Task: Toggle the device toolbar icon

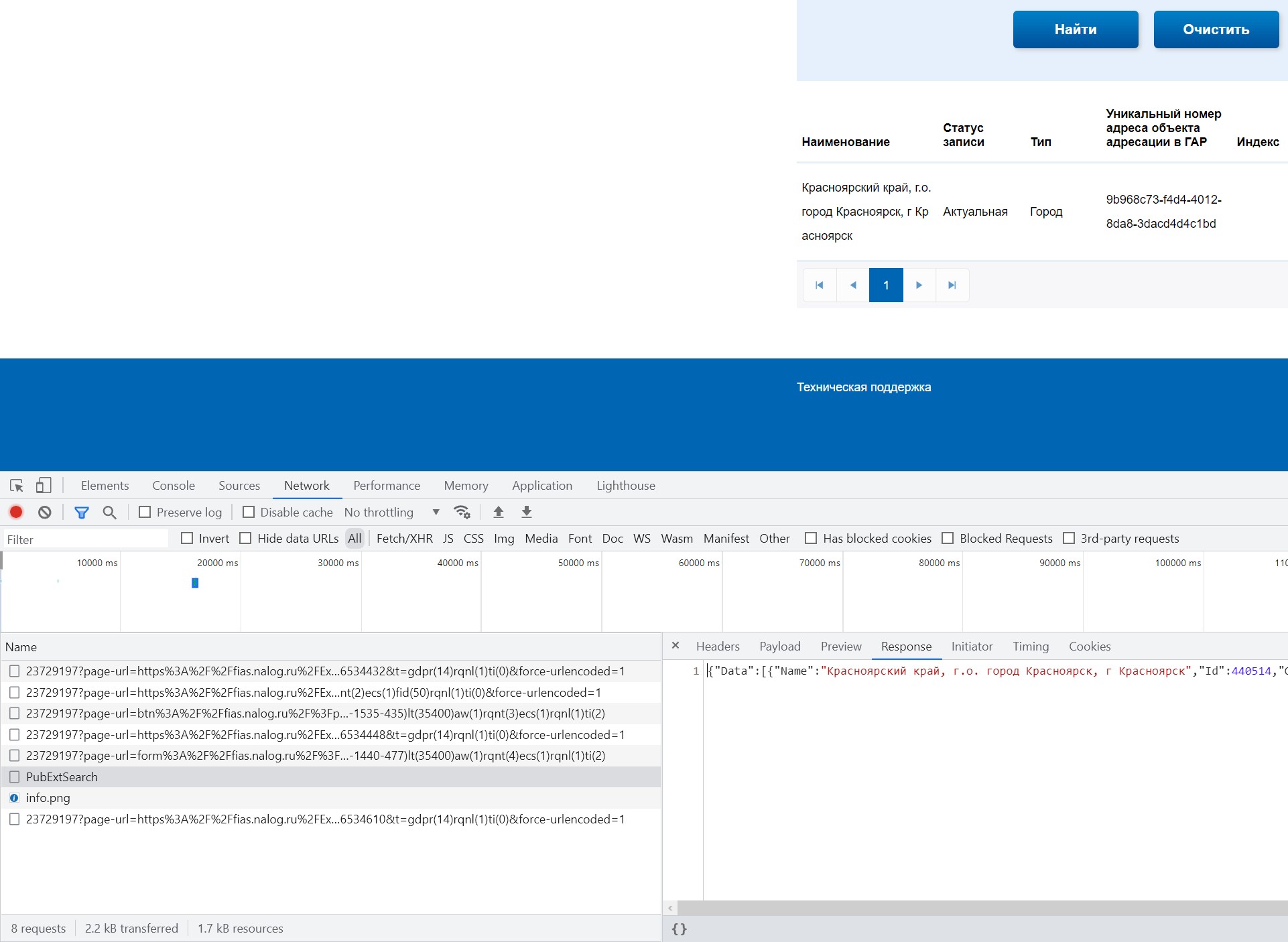Action: pos(44,486)
